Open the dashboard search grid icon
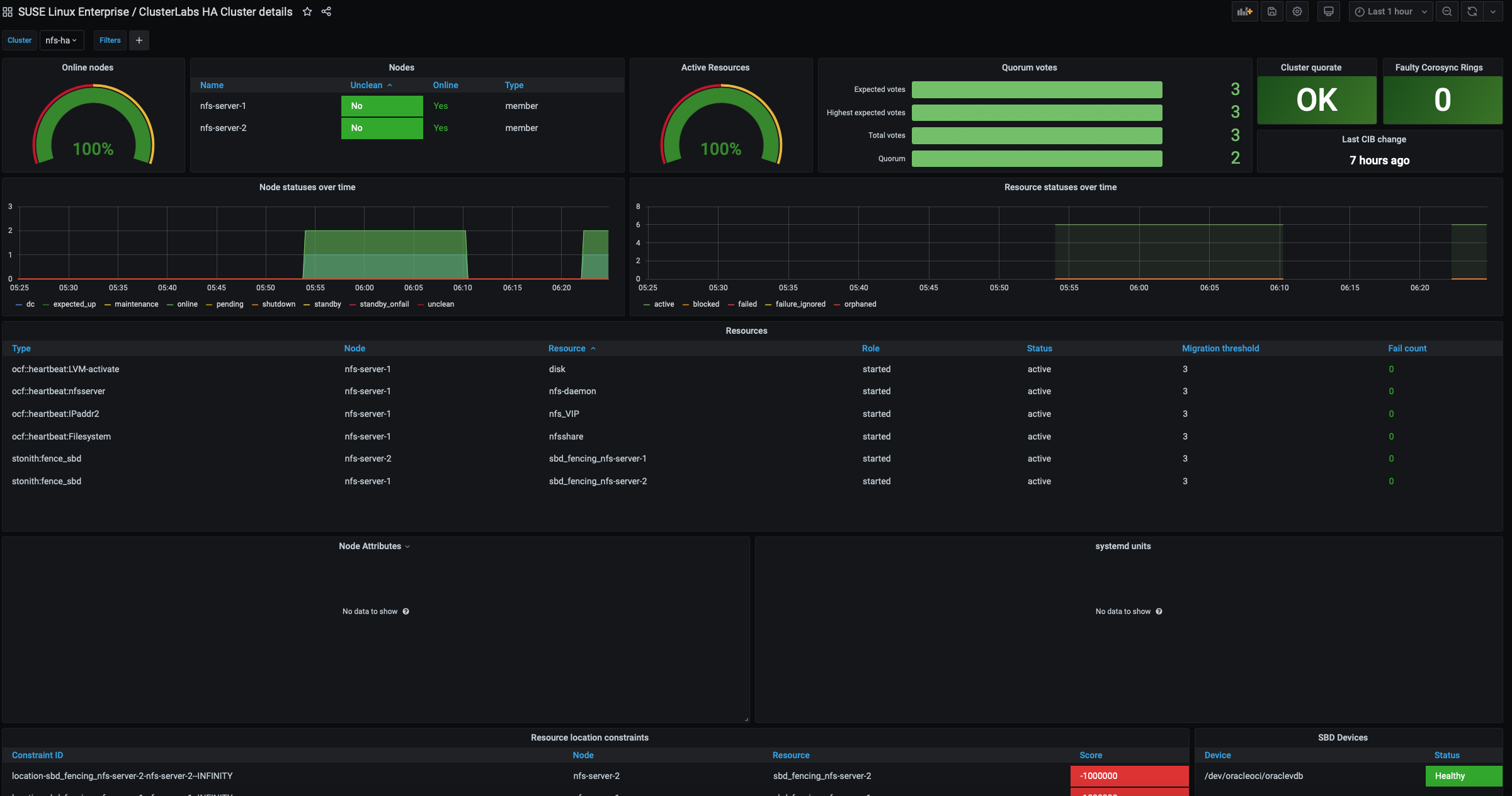The height and width of the screenshot is (796, 1512). (x=8, y=12)
